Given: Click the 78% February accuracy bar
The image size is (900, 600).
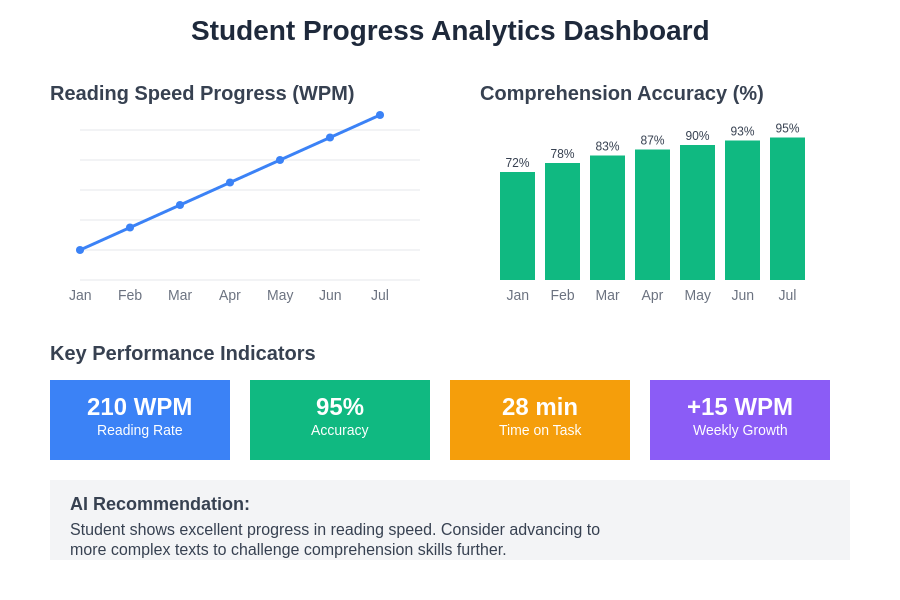Looking at the screenshot, I should pos(562,222).
